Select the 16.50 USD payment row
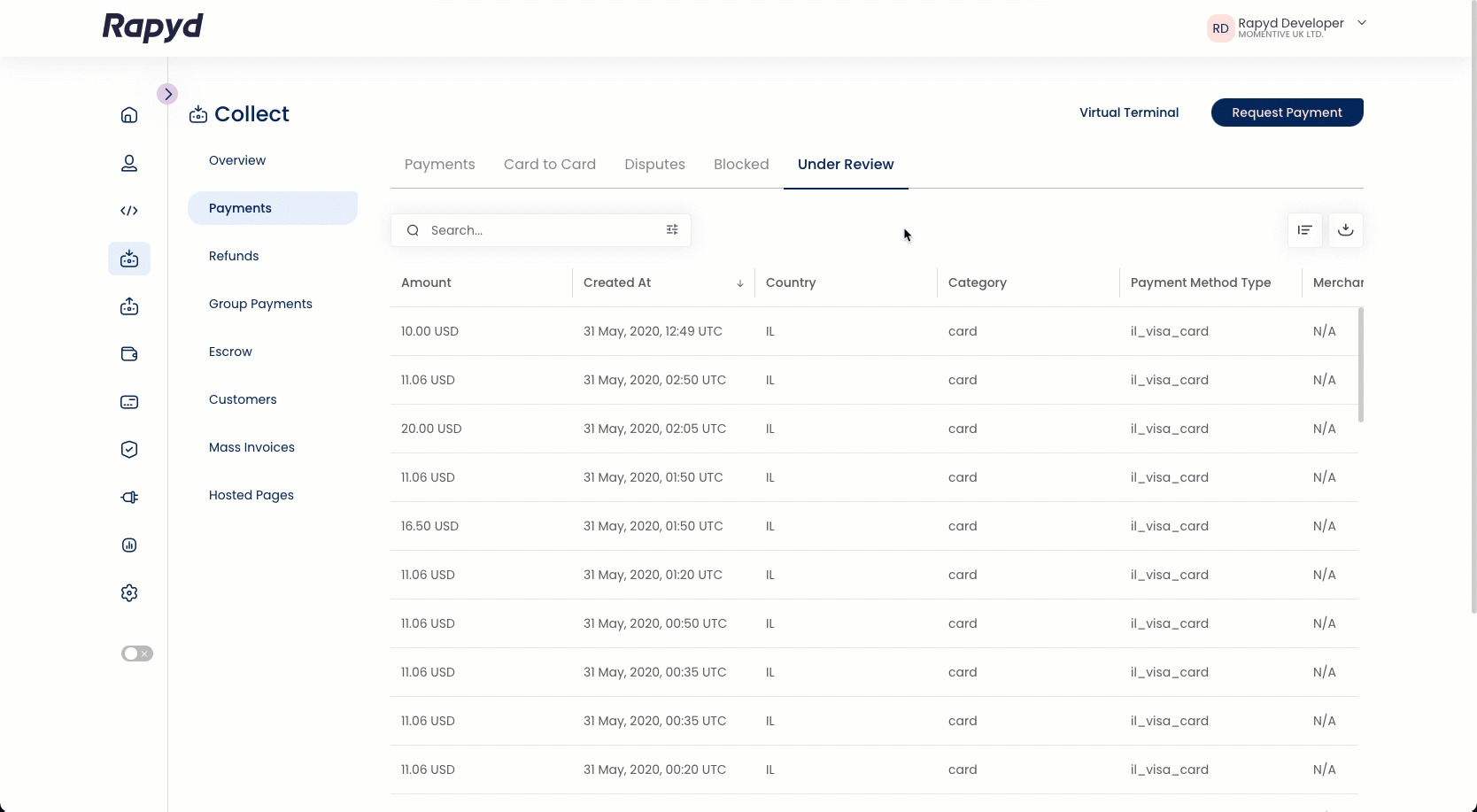1477x812 pixels. pyautogui.click(x=874, y=526)
